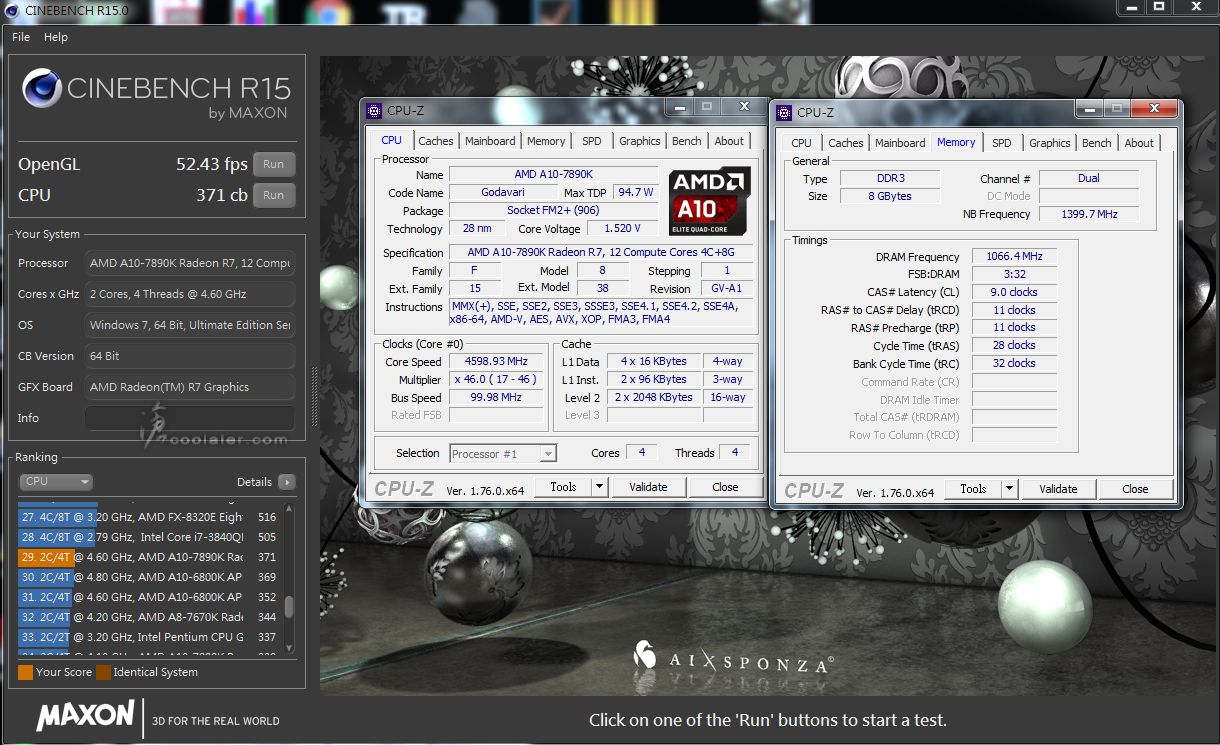This screenshot has height=745, width=1220.
Task: Open the File menu
Action: coord(21,37)
